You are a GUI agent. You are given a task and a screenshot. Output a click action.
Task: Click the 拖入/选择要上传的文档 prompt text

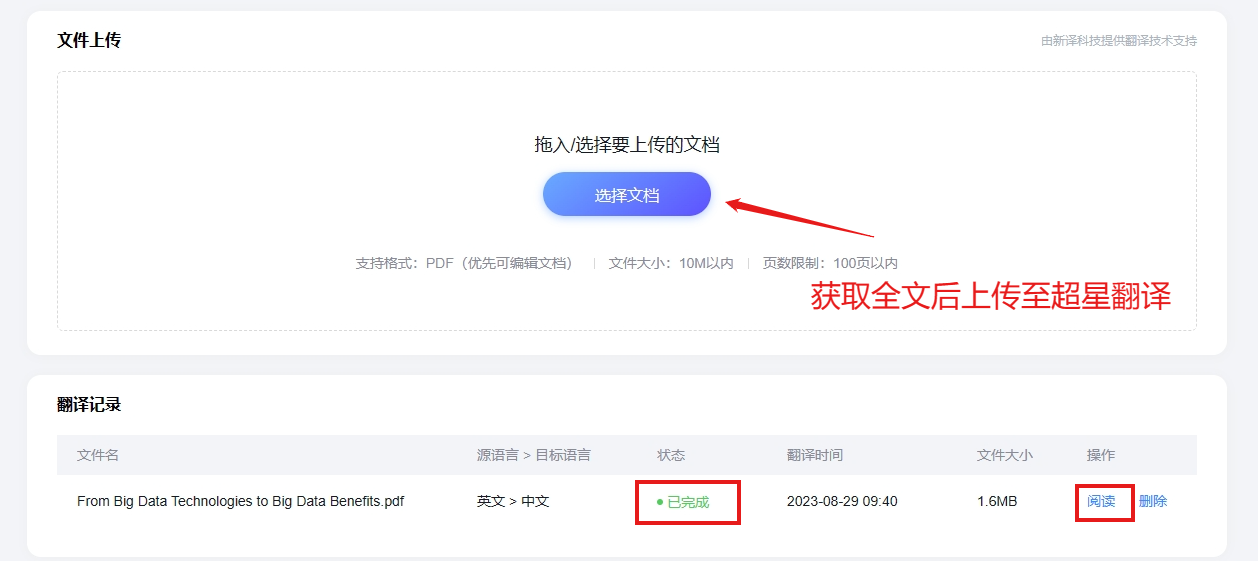[x=627, y=145]
